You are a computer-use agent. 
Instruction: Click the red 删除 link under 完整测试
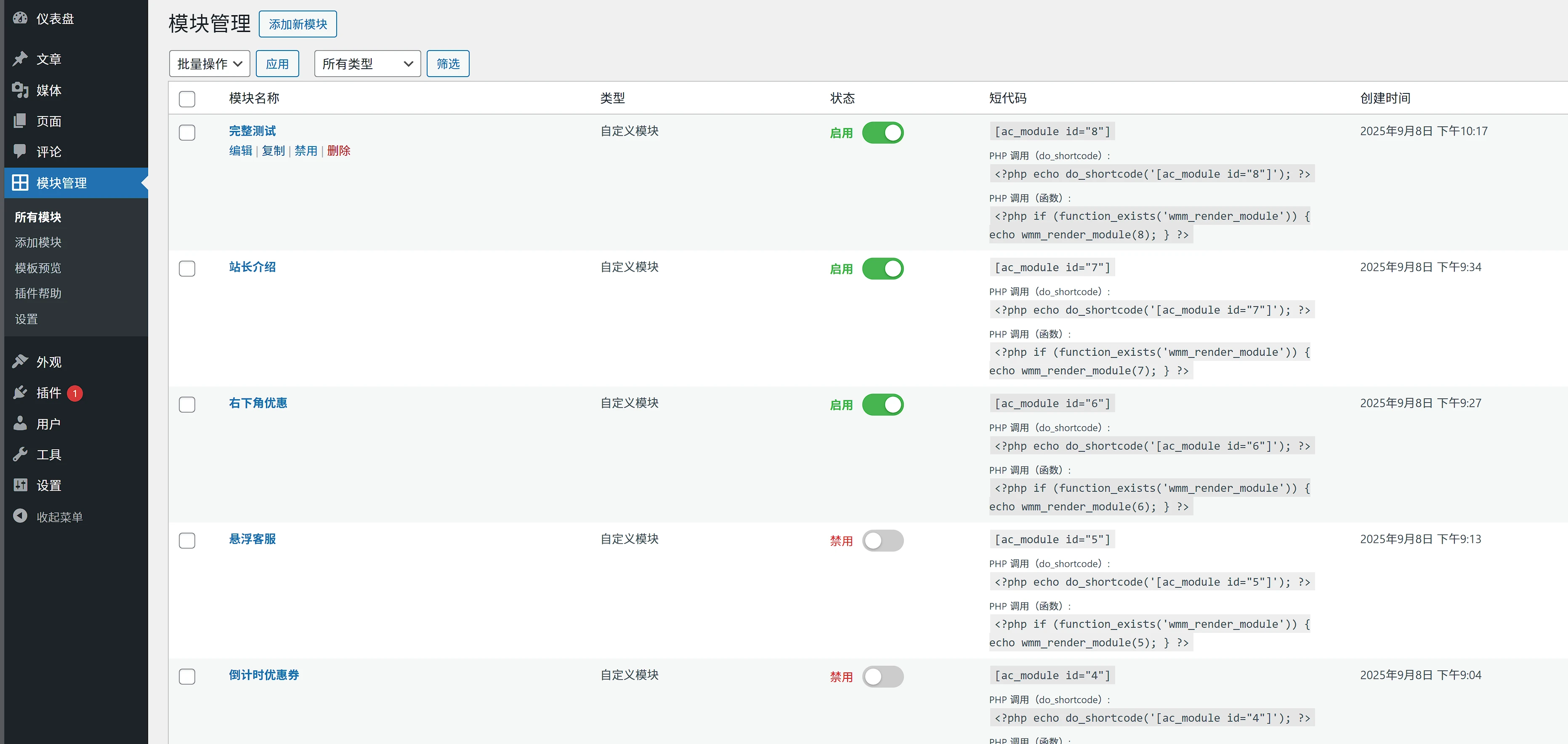[338, 151]
